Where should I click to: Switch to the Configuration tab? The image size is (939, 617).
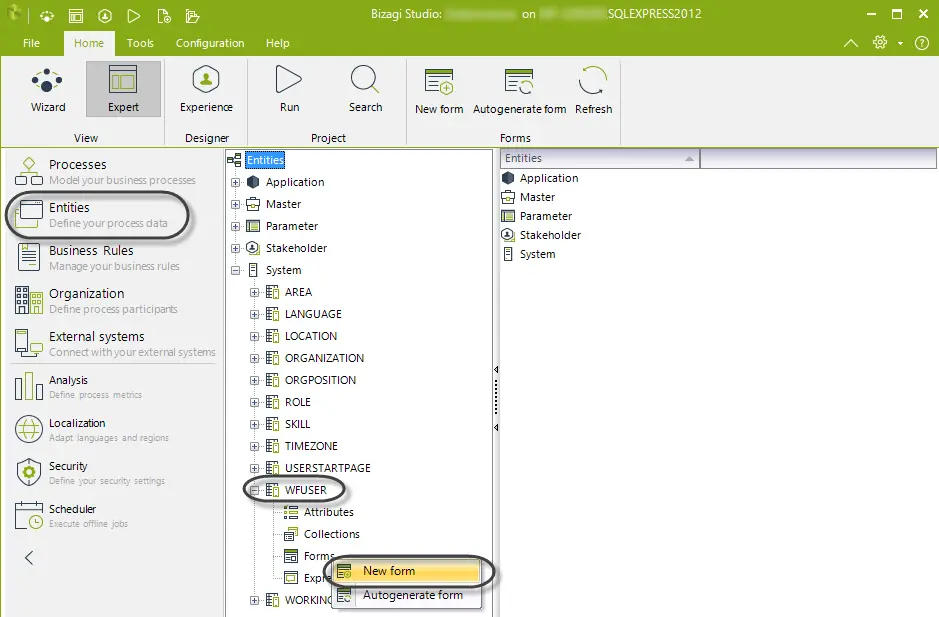210,43
